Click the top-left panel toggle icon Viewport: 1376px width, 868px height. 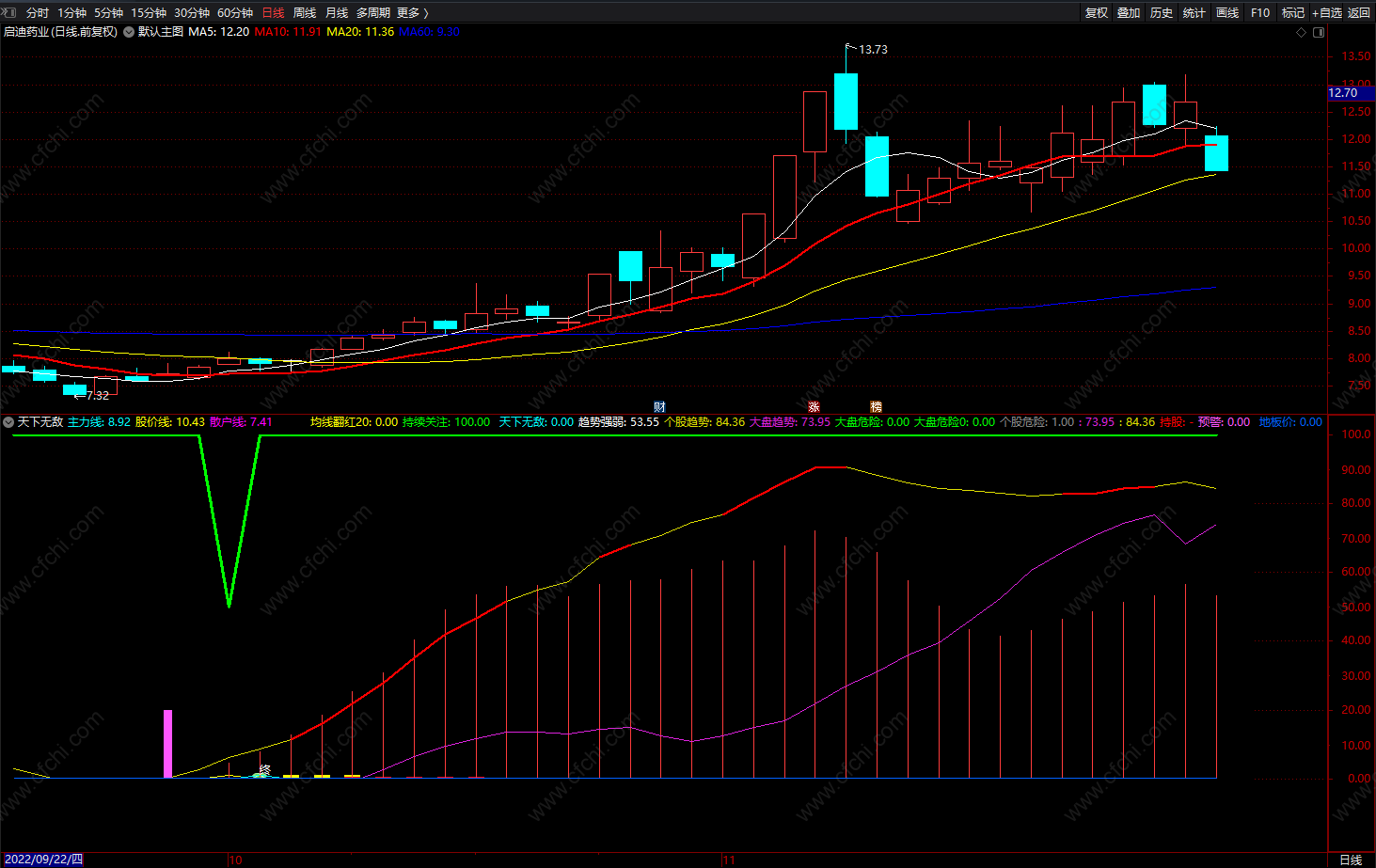point(9,12)
